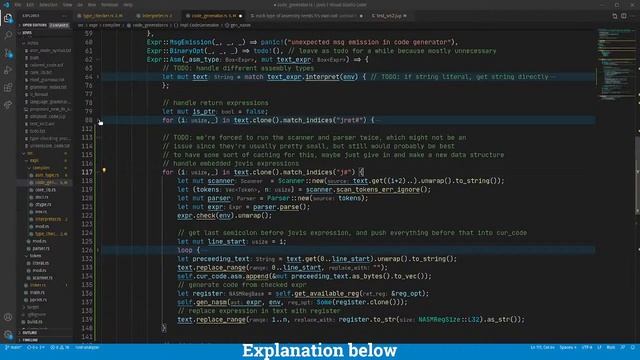Open the Edit menu
Image resolution: width=640 pixels, height=360 pixels.
click(x=30, y=5)
